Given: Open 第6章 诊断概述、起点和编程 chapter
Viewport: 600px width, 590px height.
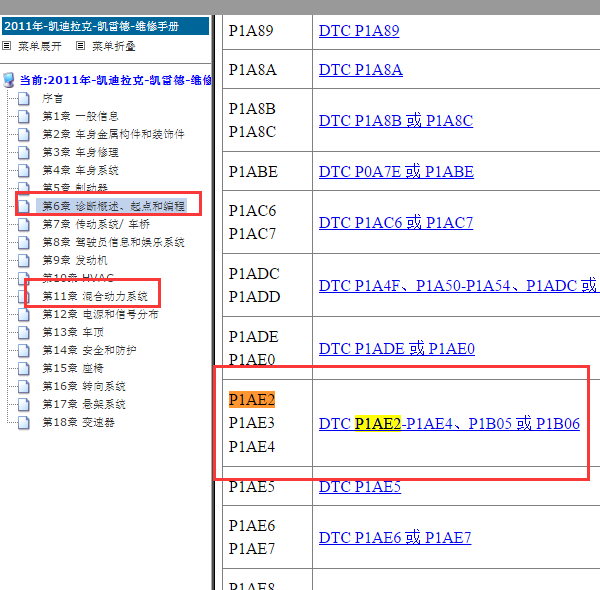Looking at the screenshot, I should [x=113, y=206].
